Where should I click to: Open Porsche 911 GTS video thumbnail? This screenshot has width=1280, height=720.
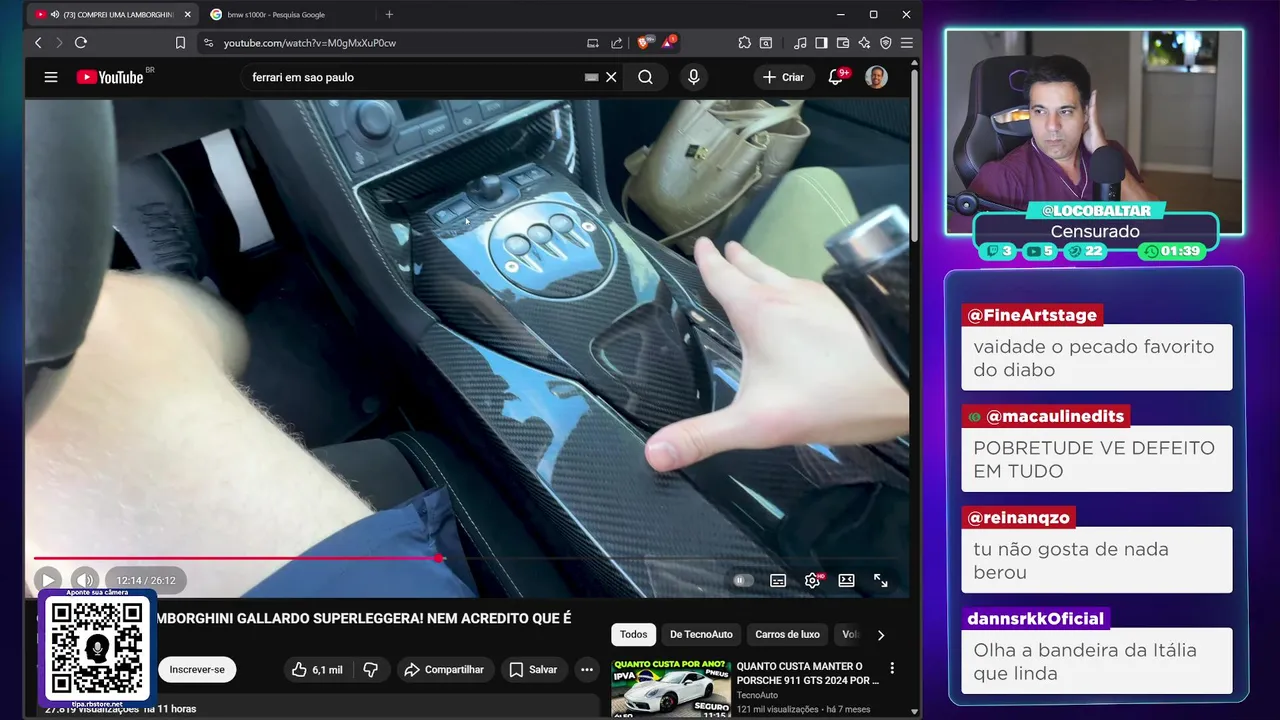670,687
